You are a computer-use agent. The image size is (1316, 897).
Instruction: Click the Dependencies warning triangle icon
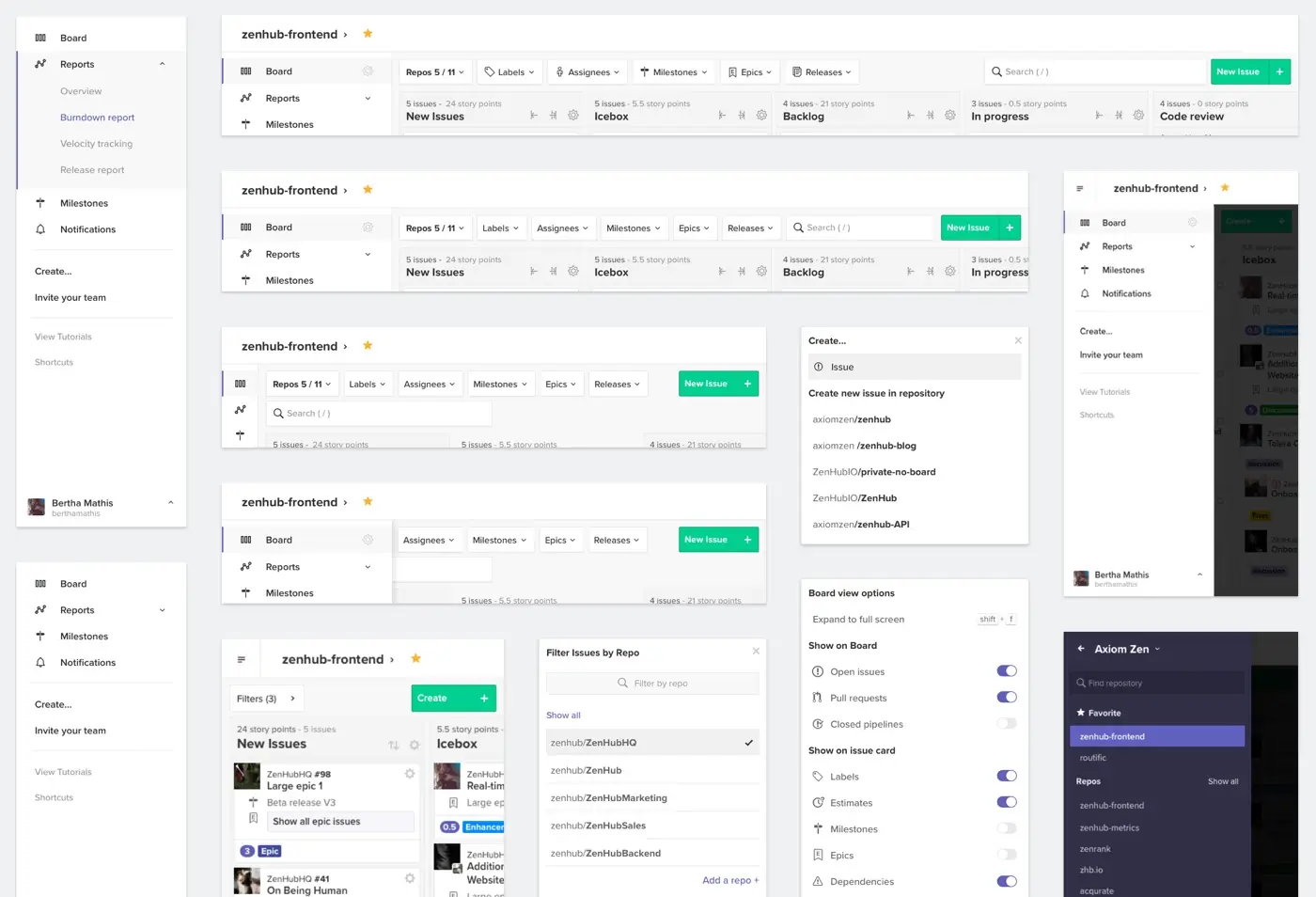point(818,882)
